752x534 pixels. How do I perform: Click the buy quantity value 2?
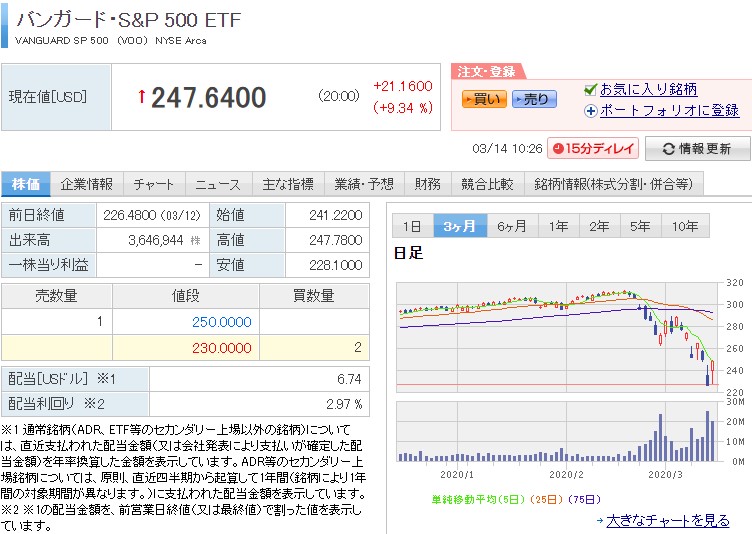coord(358,347)
